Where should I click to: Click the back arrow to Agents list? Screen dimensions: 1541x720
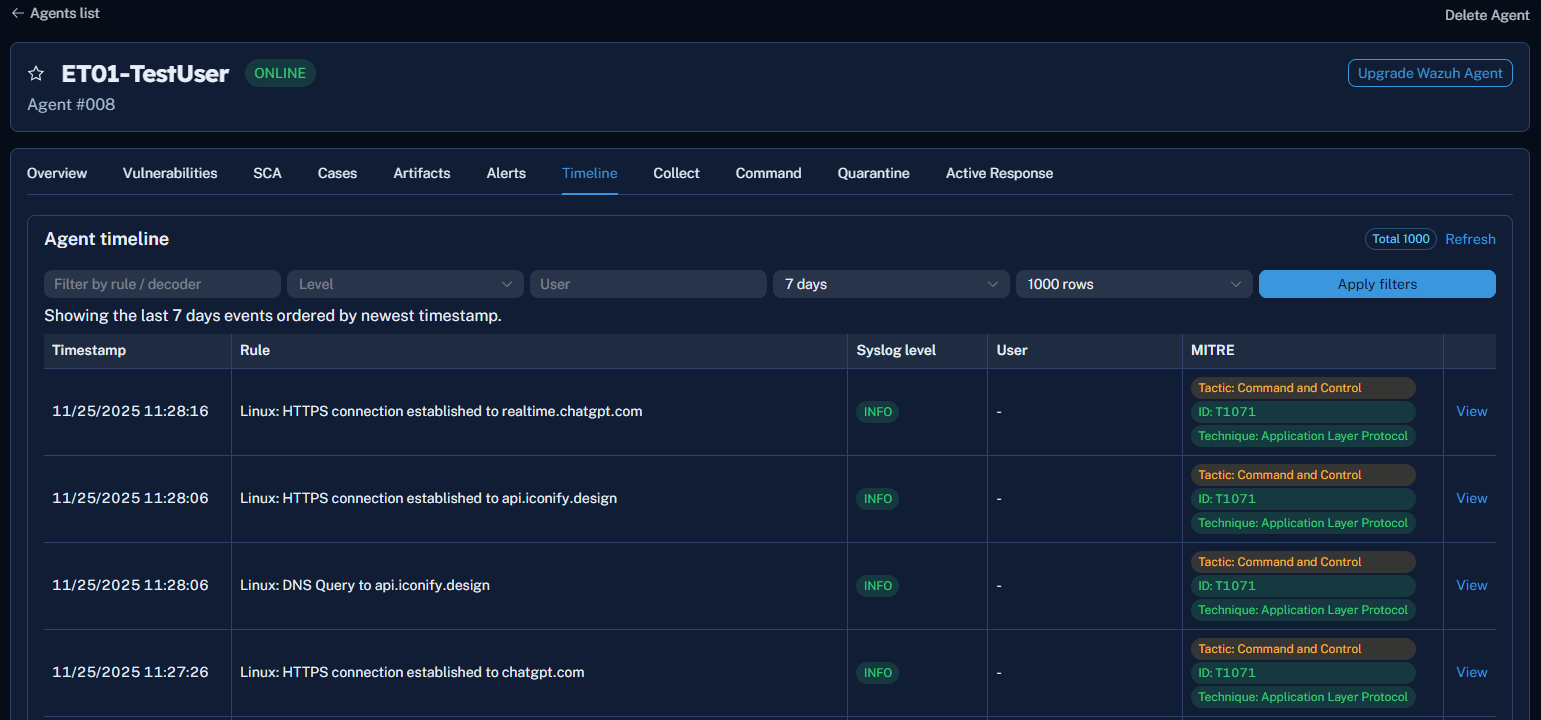point(17,14)
